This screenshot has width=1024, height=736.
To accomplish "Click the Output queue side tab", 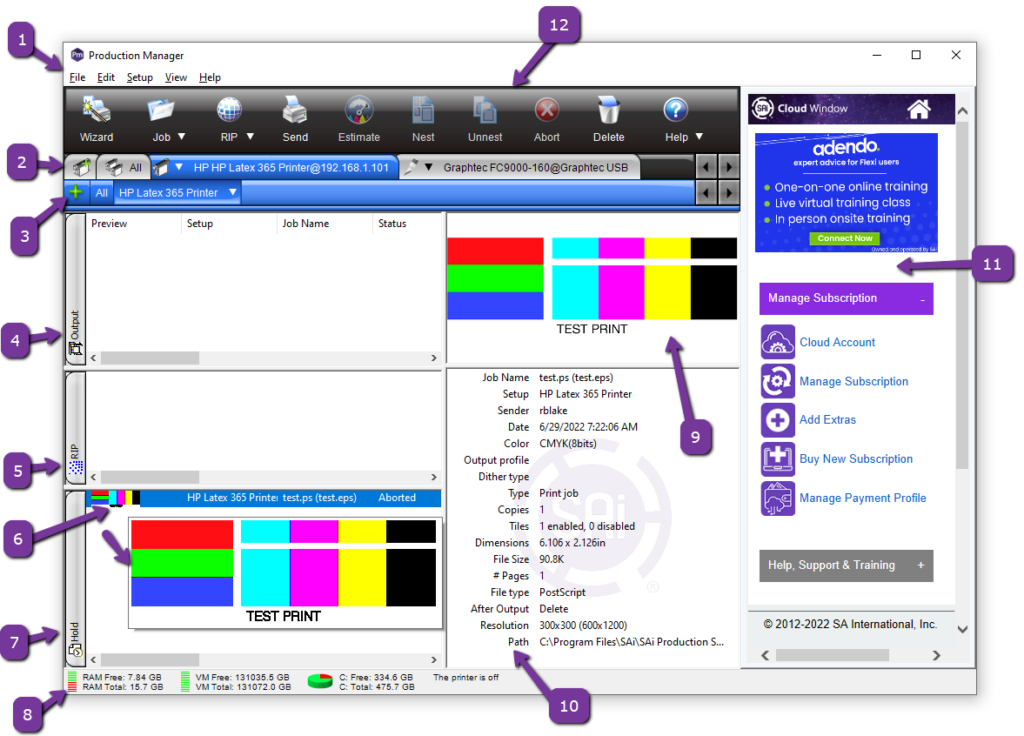I will point(75,290).
